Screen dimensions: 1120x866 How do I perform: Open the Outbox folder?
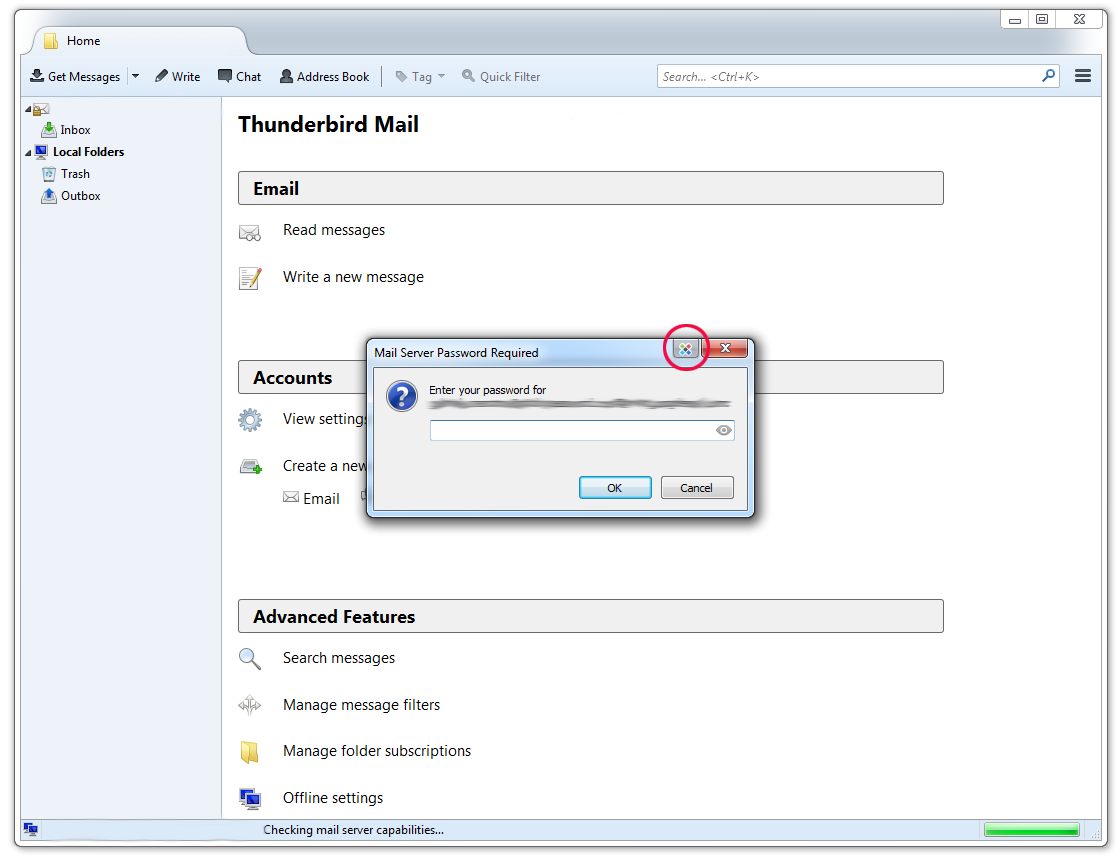pos(80,196)
